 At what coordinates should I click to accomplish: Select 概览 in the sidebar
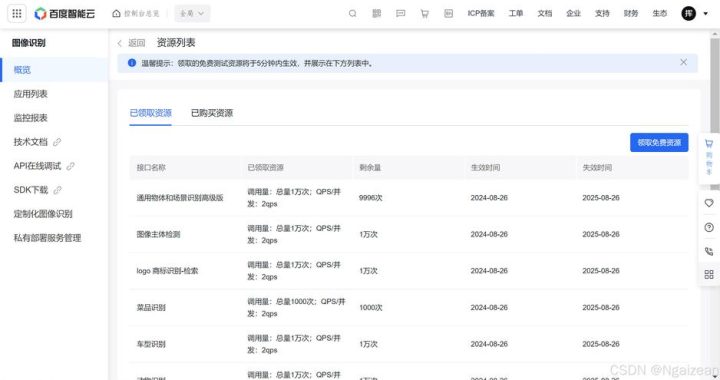54,70
